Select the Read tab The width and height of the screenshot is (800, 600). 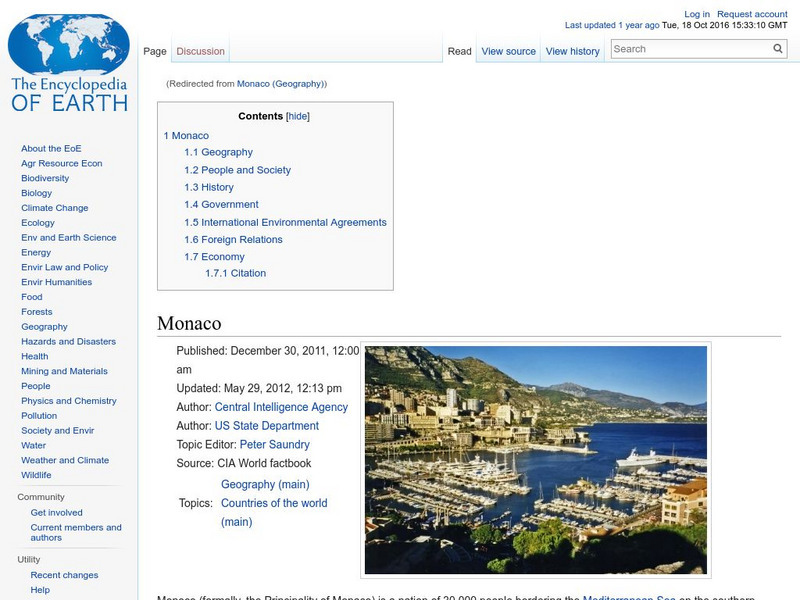pyautogui.click(x=459, y=51)
